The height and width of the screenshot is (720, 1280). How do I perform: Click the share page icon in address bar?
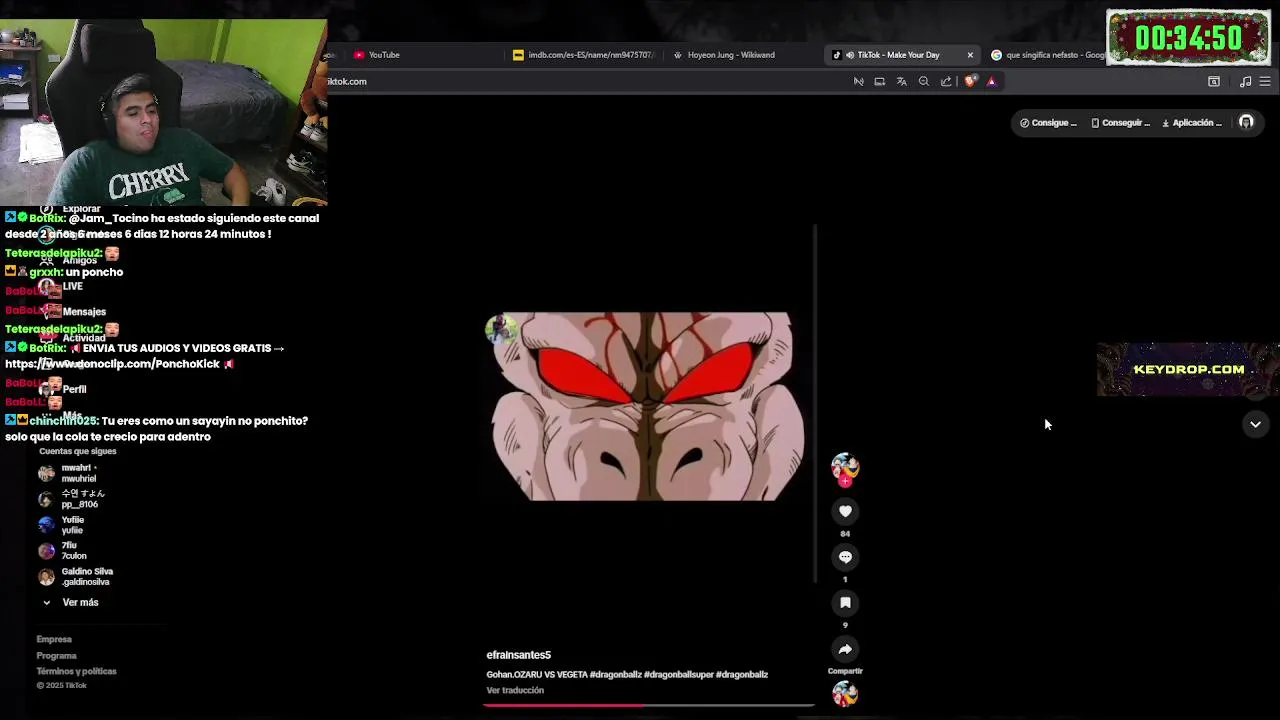(x=946, y=82)
